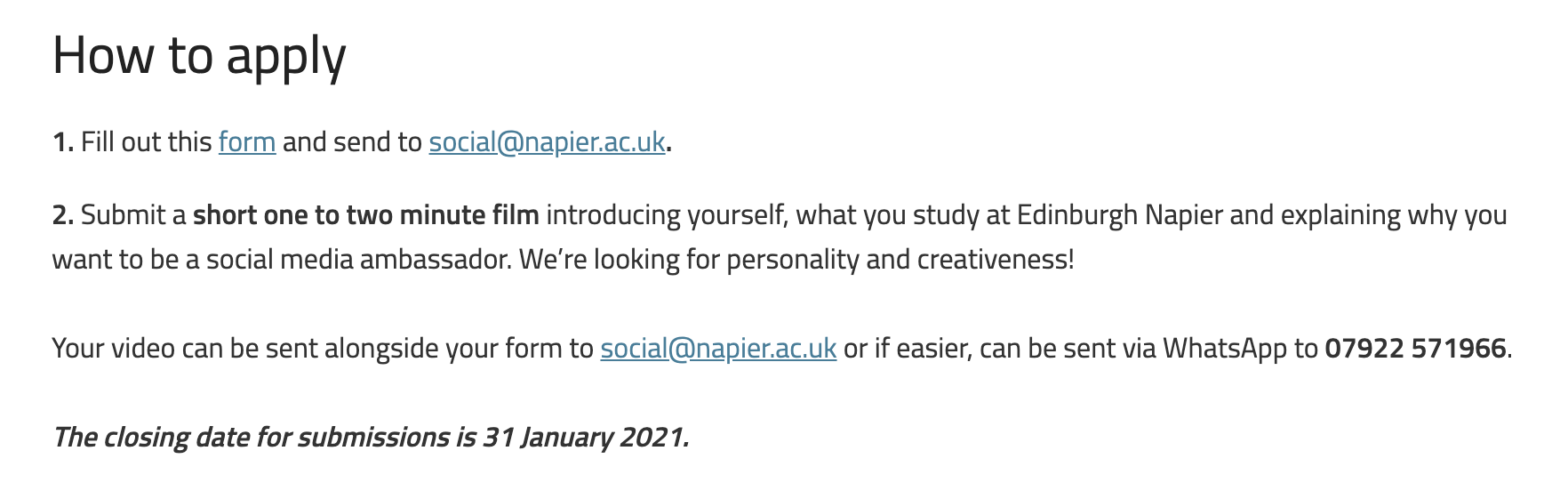Click the bold step number "2."
The width and height of the screenshot is (1568, 491).
coord(63,214)
